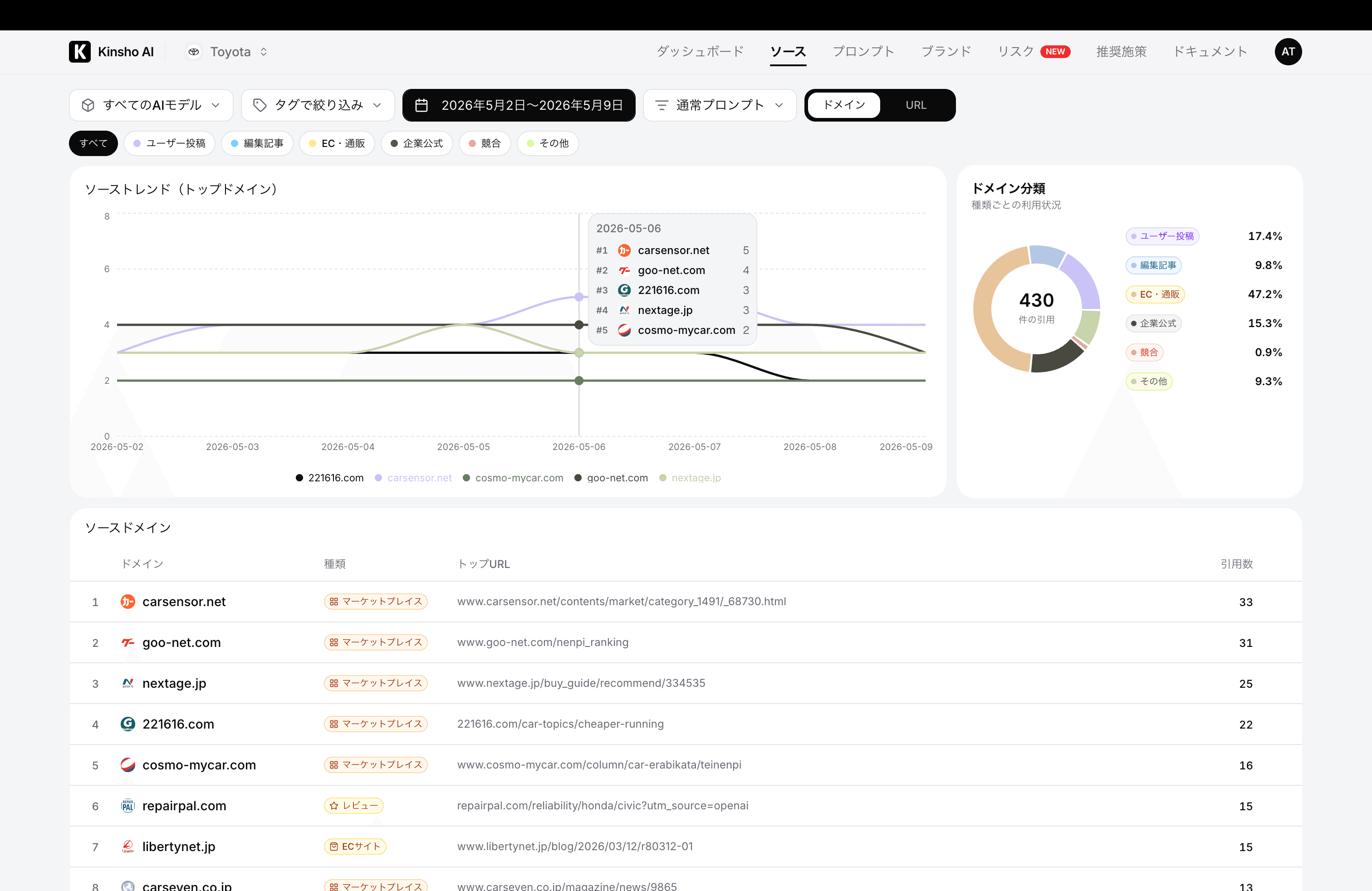The height and width of the screenshot is (891, 1372).
Task: Click the ユーザー投稿 legend pill in ドメイン分類
Action: pos(1162,236)
